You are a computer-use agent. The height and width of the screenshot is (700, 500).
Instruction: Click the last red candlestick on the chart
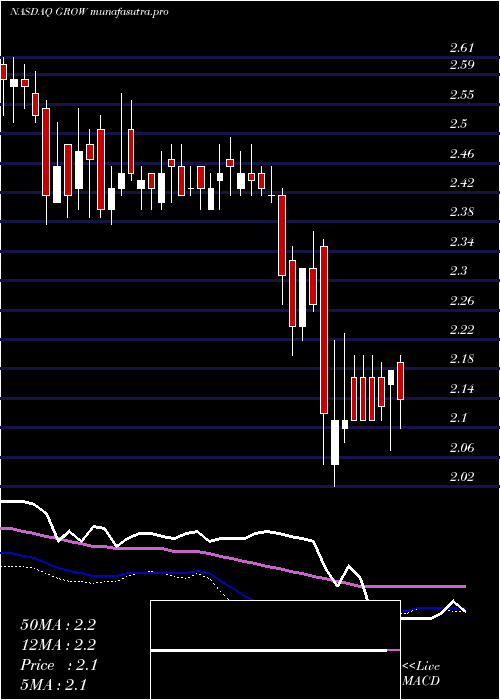pos(400,381)
